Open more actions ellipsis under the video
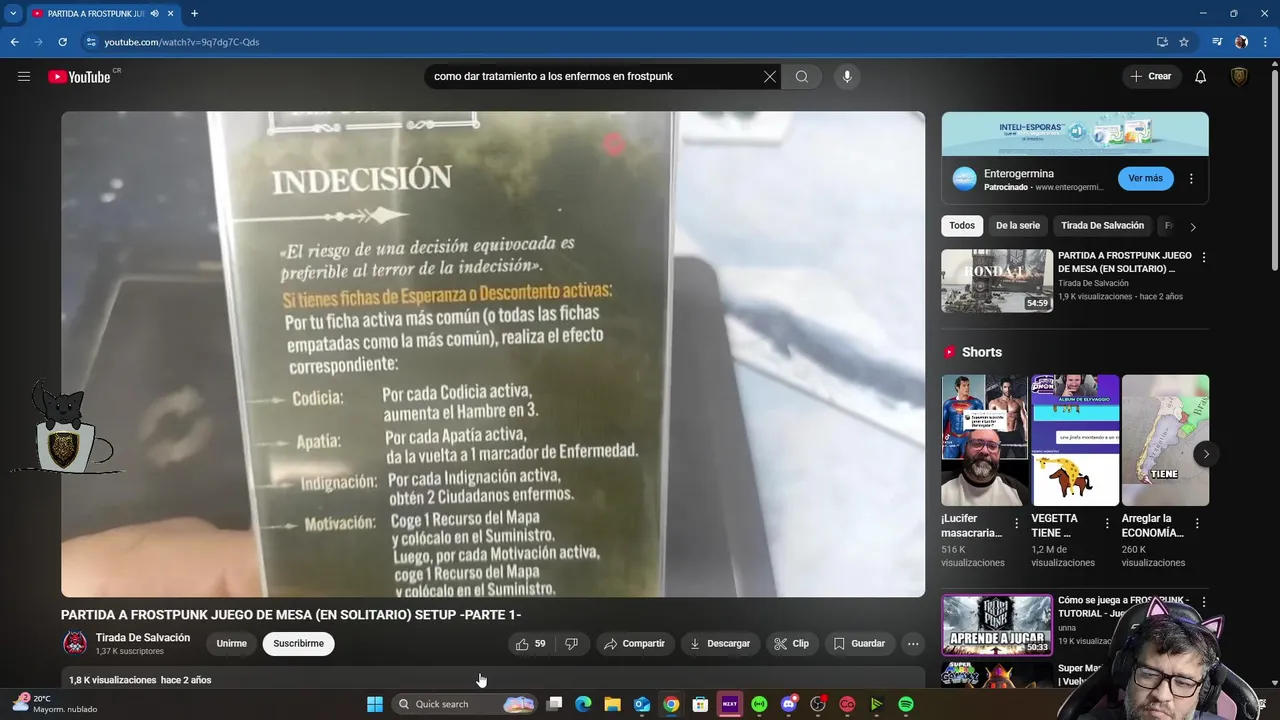1280x720 pixels. coord(913,644)
